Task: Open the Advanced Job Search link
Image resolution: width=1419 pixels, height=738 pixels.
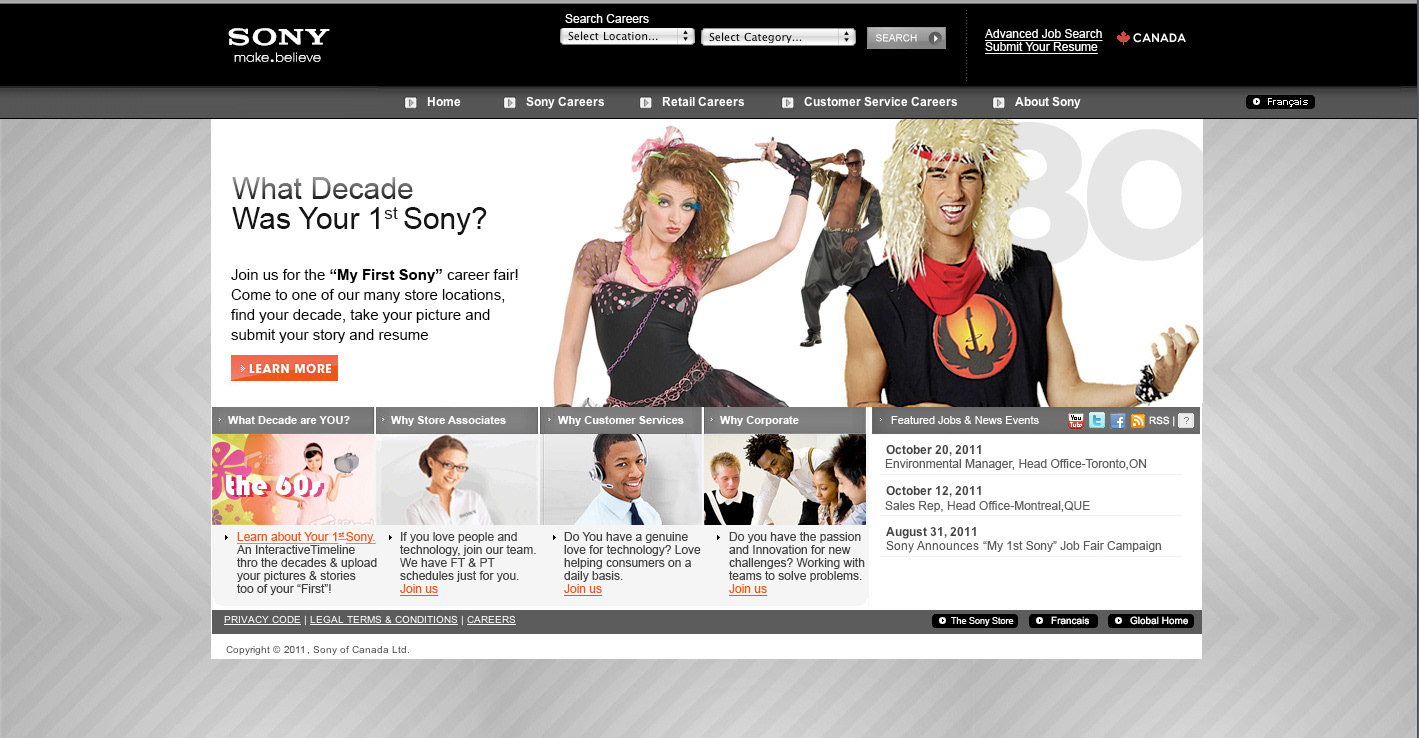Action: (1043, 34)
